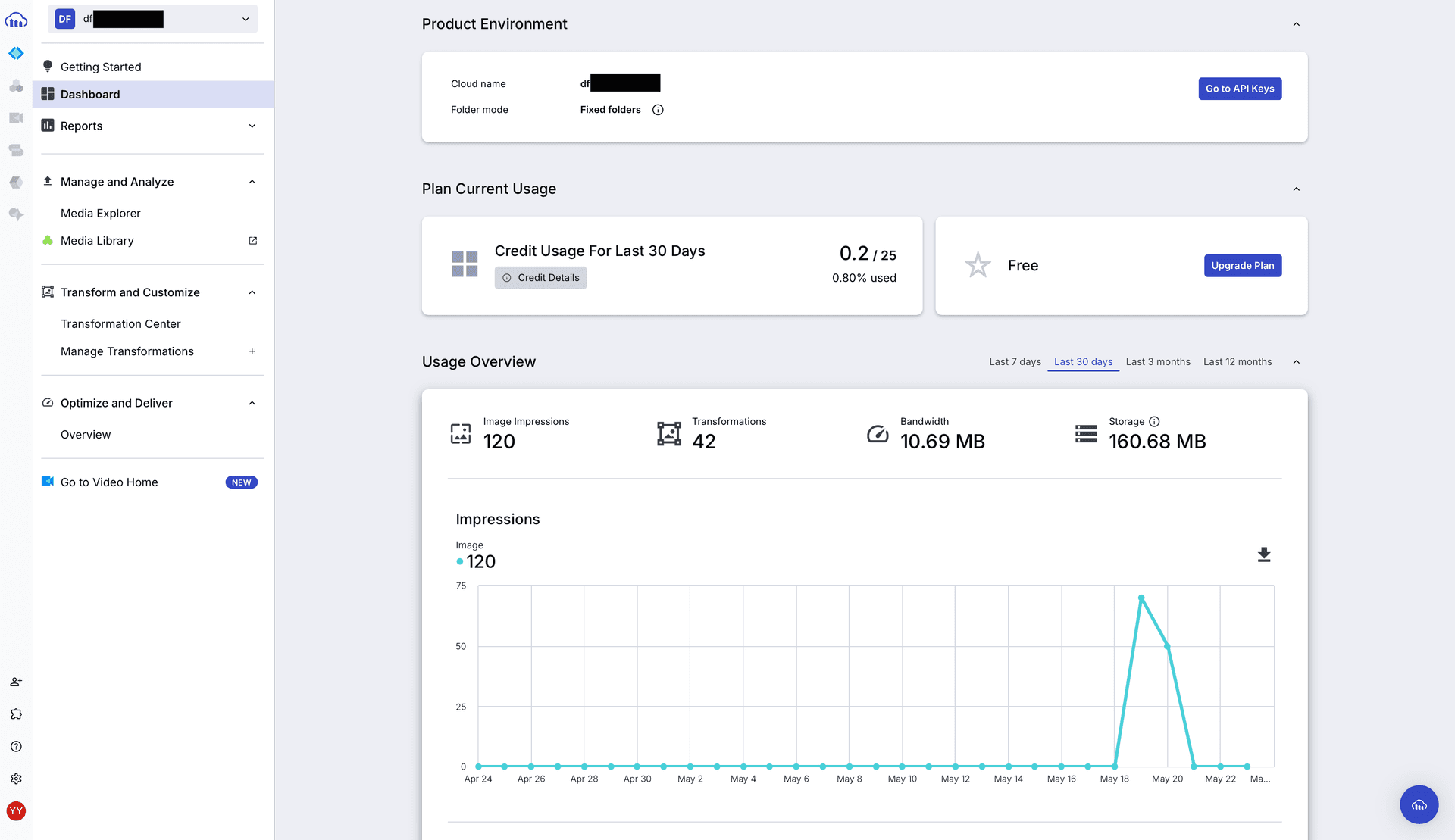Open the settings gear icon

coord(16,779)
